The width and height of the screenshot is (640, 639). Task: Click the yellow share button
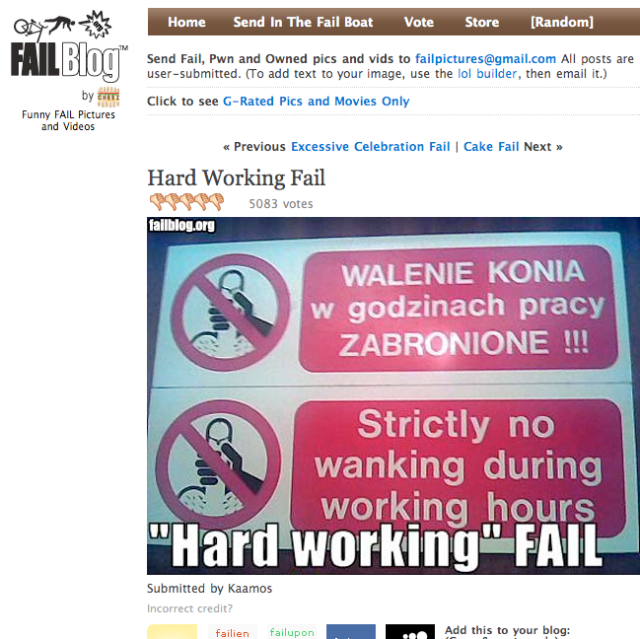point(172,632)
